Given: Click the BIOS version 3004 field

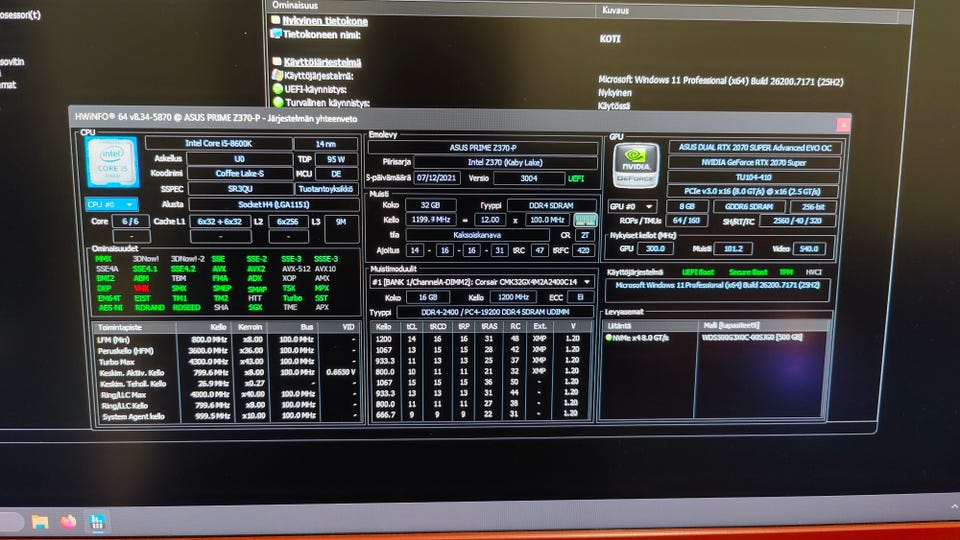Looking at the screenshot, I should [528, 178].
